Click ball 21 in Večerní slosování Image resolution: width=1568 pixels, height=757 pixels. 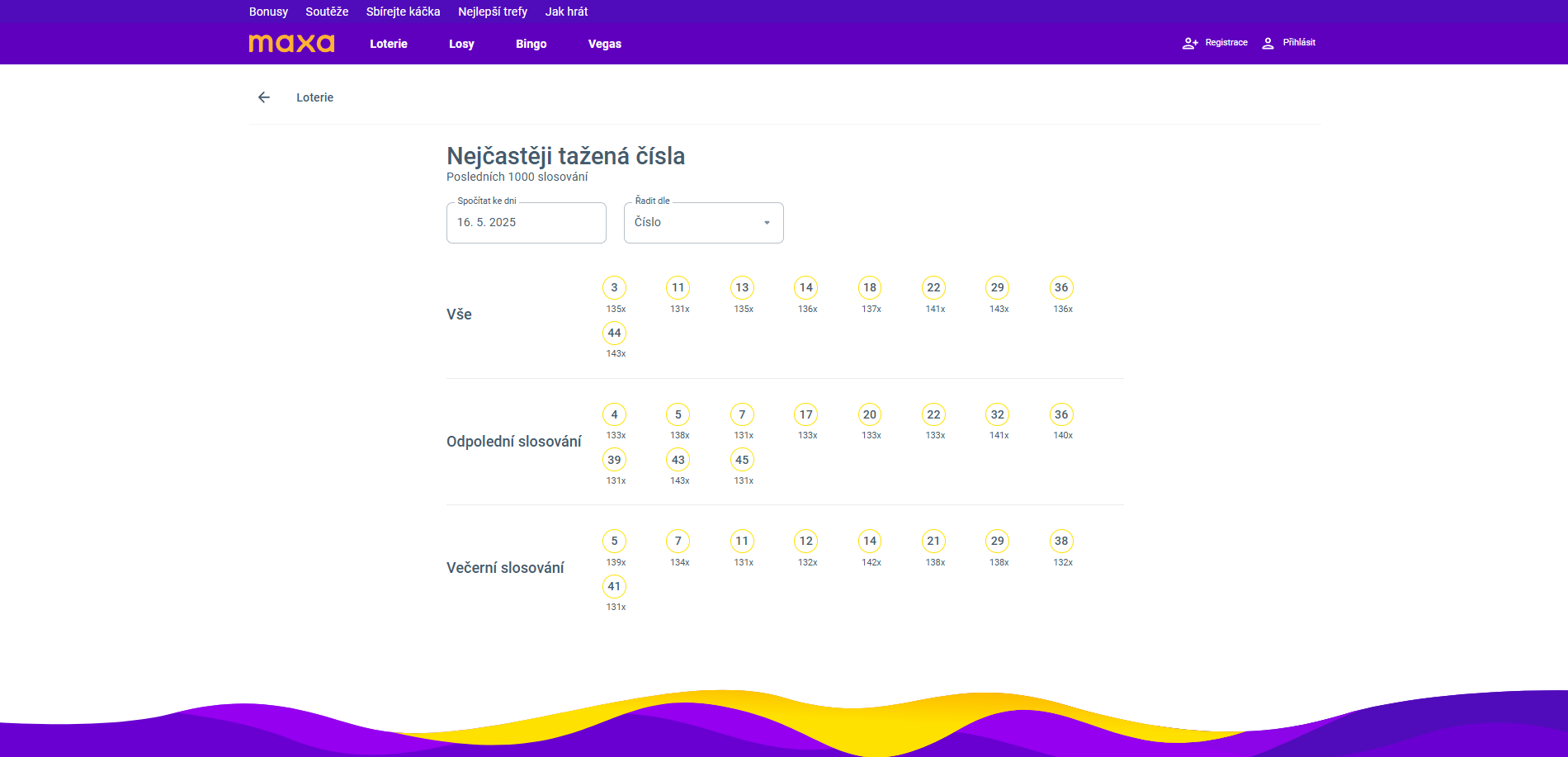click(933, 541)
